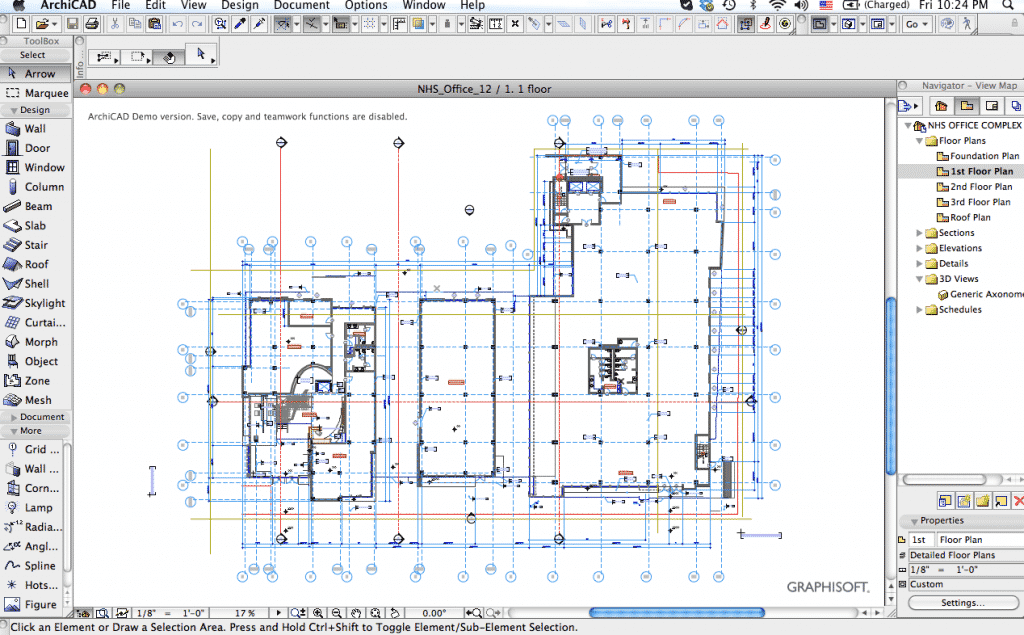Select the Shell tool

(35, 284)
